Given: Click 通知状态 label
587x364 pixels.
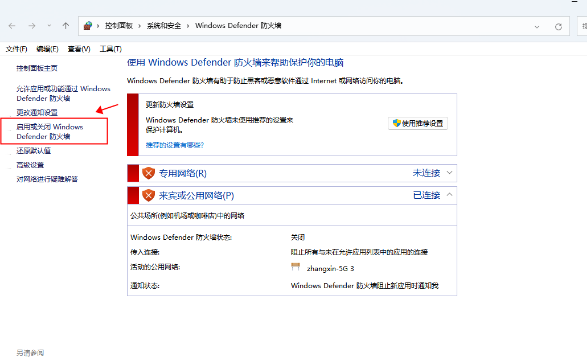Looking at the screenshot, I should [145, 286].
